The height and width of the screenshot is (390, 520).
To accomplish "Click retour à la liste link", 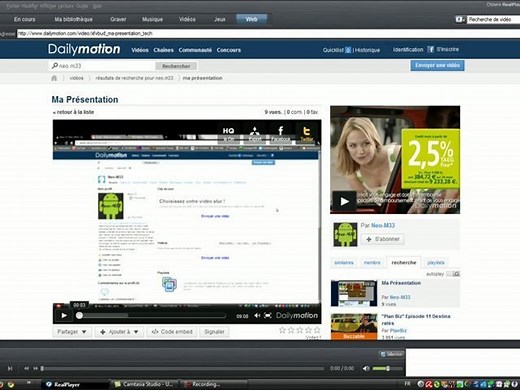I will click(73, 112).
